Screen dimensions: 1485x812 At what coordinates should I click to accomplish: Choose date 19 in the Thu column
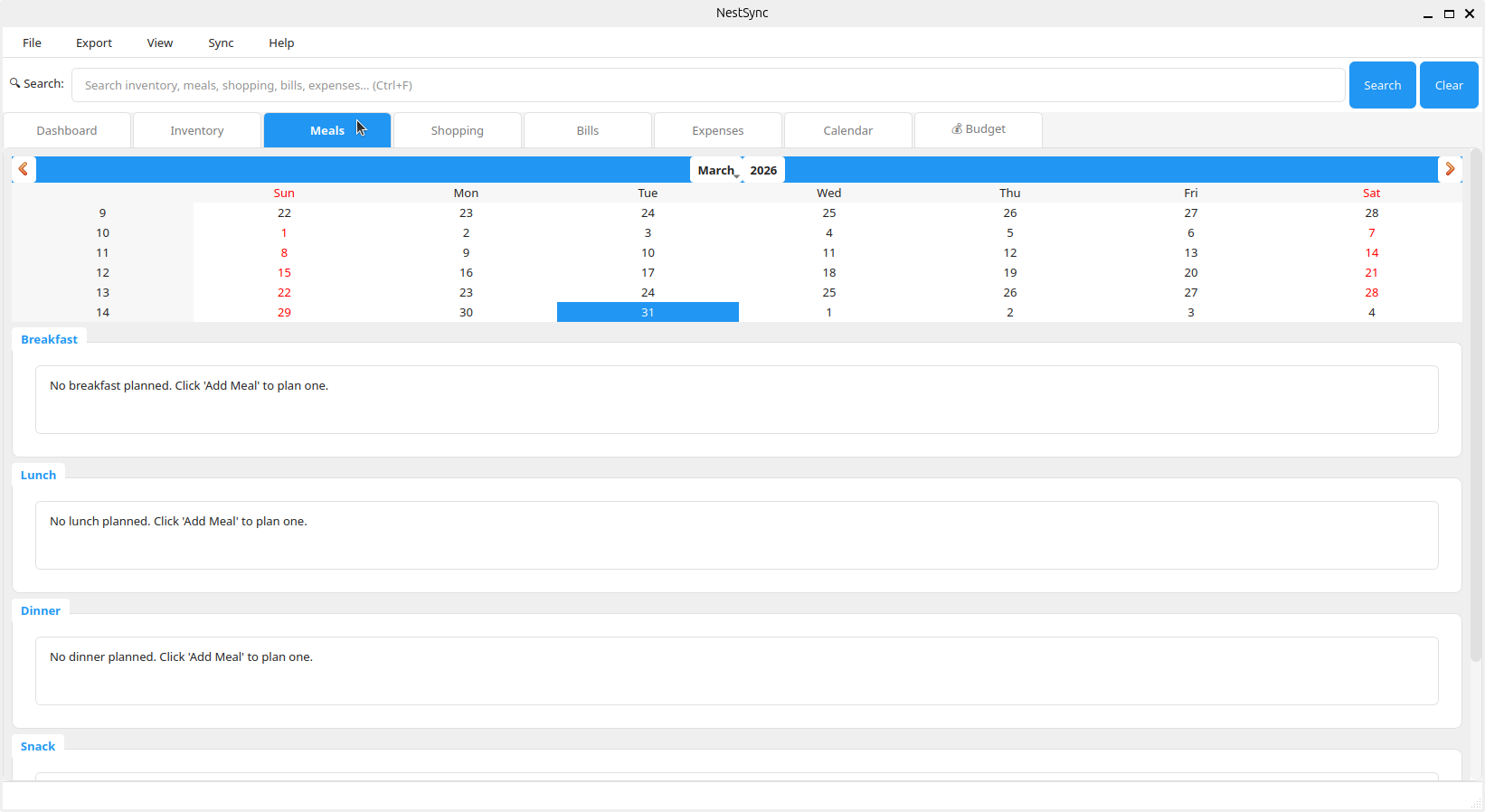coord(1010,272)
